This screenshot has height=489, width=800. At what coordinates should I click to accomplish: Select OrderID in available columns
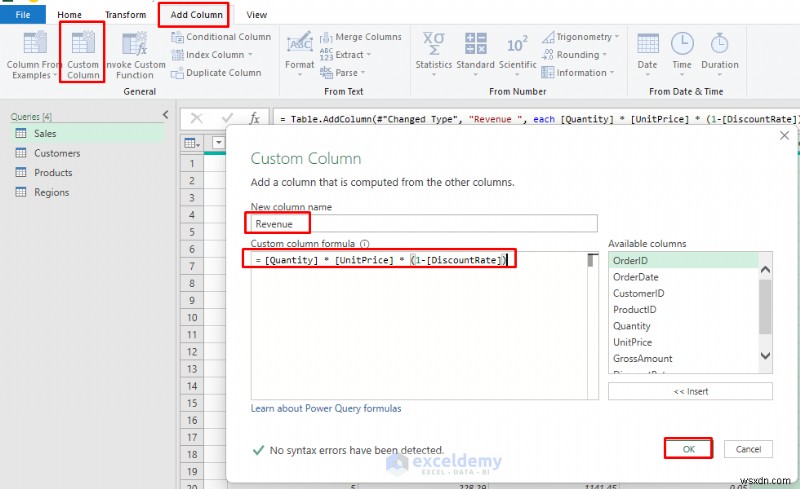684,260
